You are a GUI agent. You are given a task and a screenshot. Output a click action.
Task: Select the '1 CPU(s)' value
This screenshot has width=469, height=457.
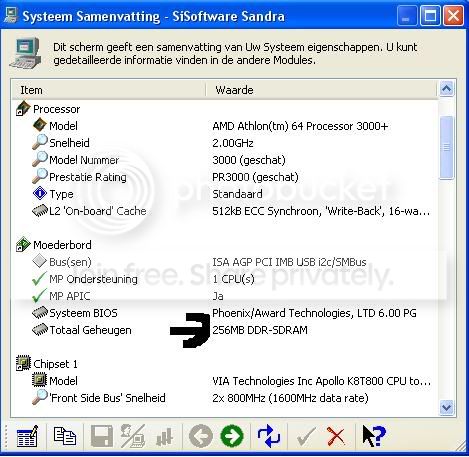pos(233,279)
